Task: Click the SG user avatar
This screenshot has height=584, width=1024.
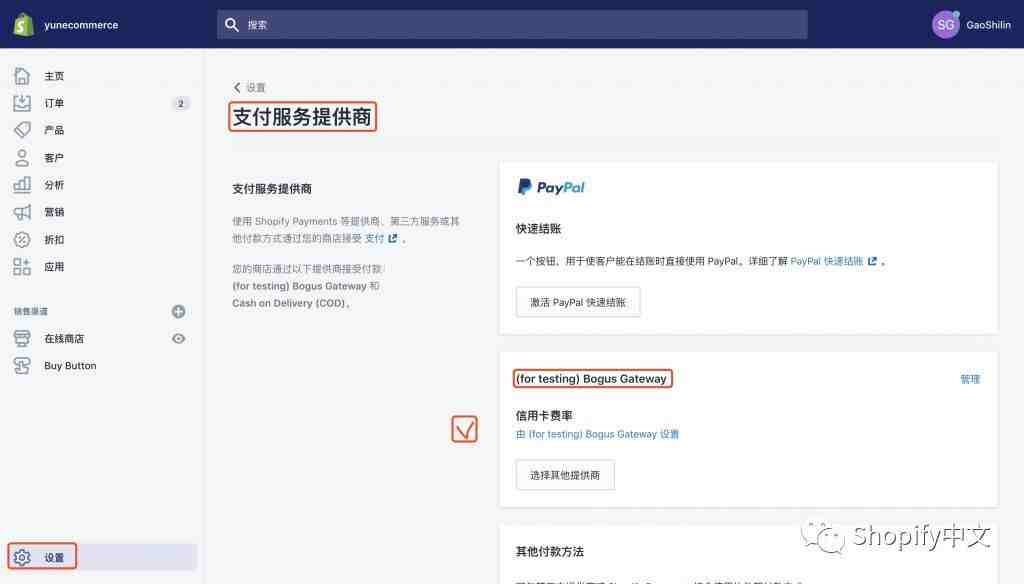Action: pyautogui.click(x=946, y=25)
